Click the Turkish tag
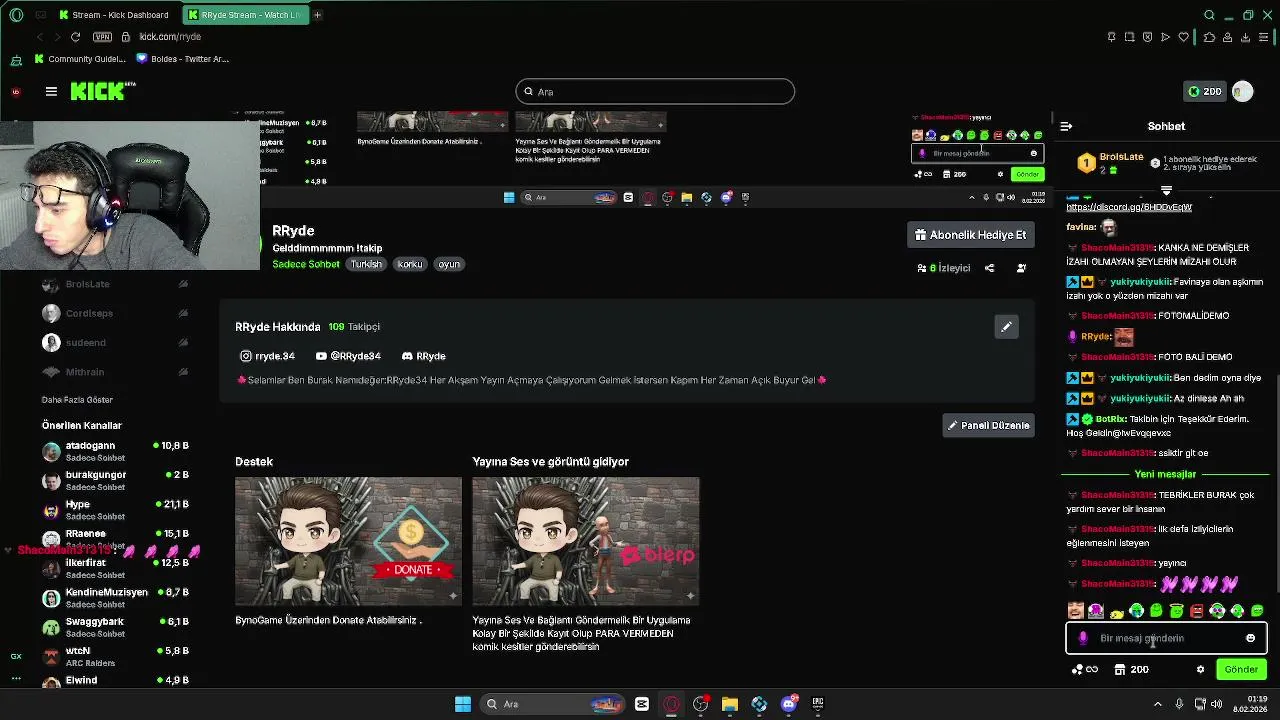1280x720 pixels. [x=366, y=264]
